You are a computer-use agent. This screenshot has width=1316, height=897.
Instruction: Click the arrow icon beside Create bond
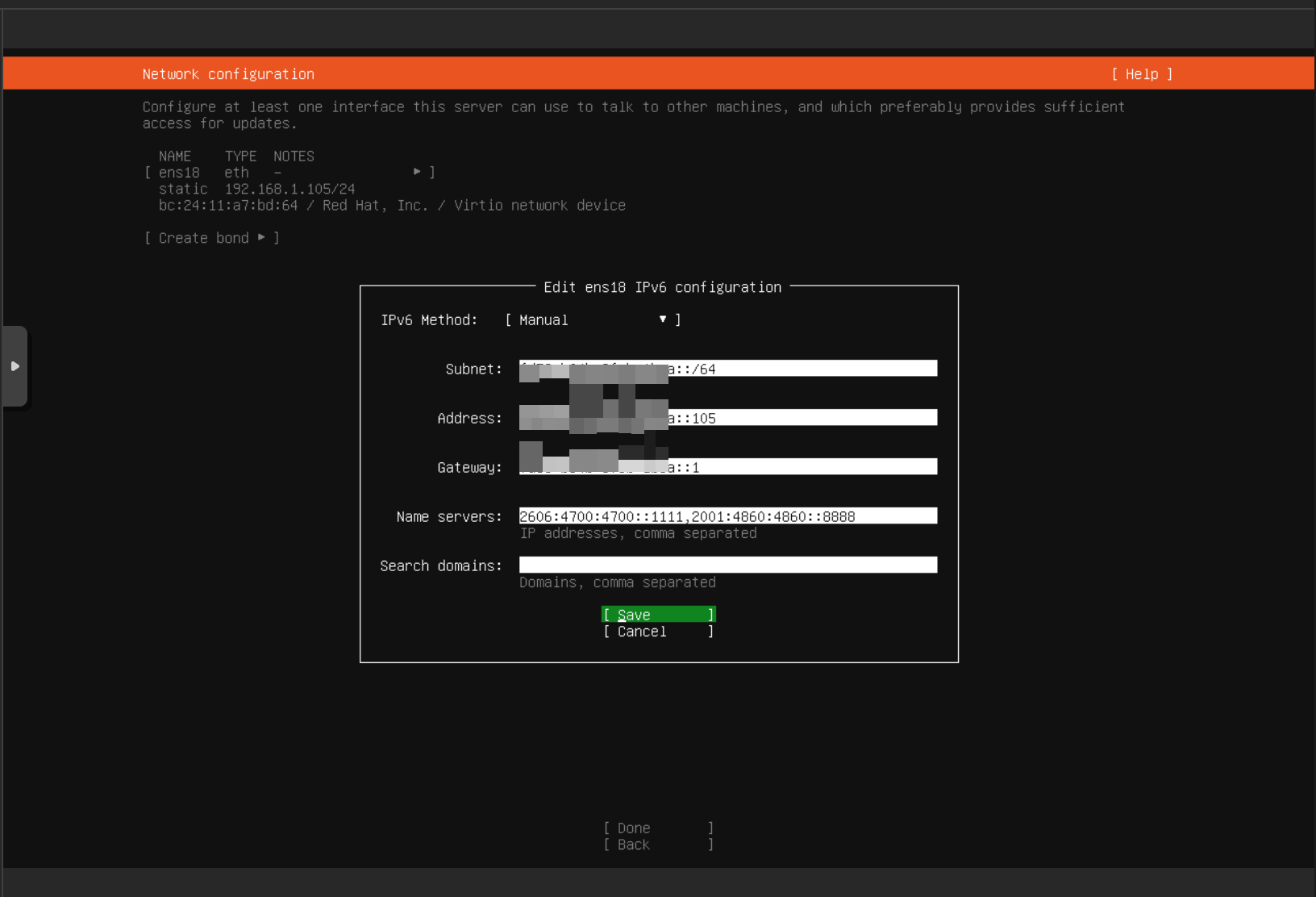click(261, 237)
